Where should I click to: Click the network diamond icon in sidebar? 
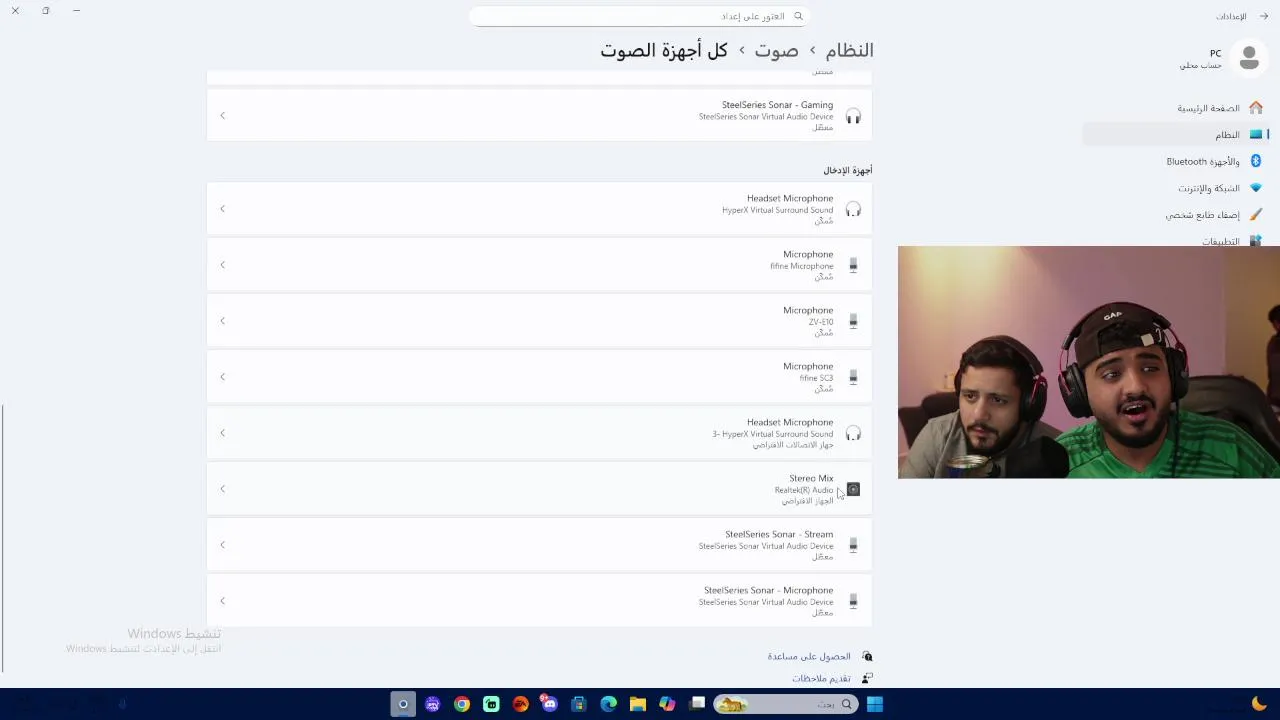pyautogui.click(x=1256, y=188)
